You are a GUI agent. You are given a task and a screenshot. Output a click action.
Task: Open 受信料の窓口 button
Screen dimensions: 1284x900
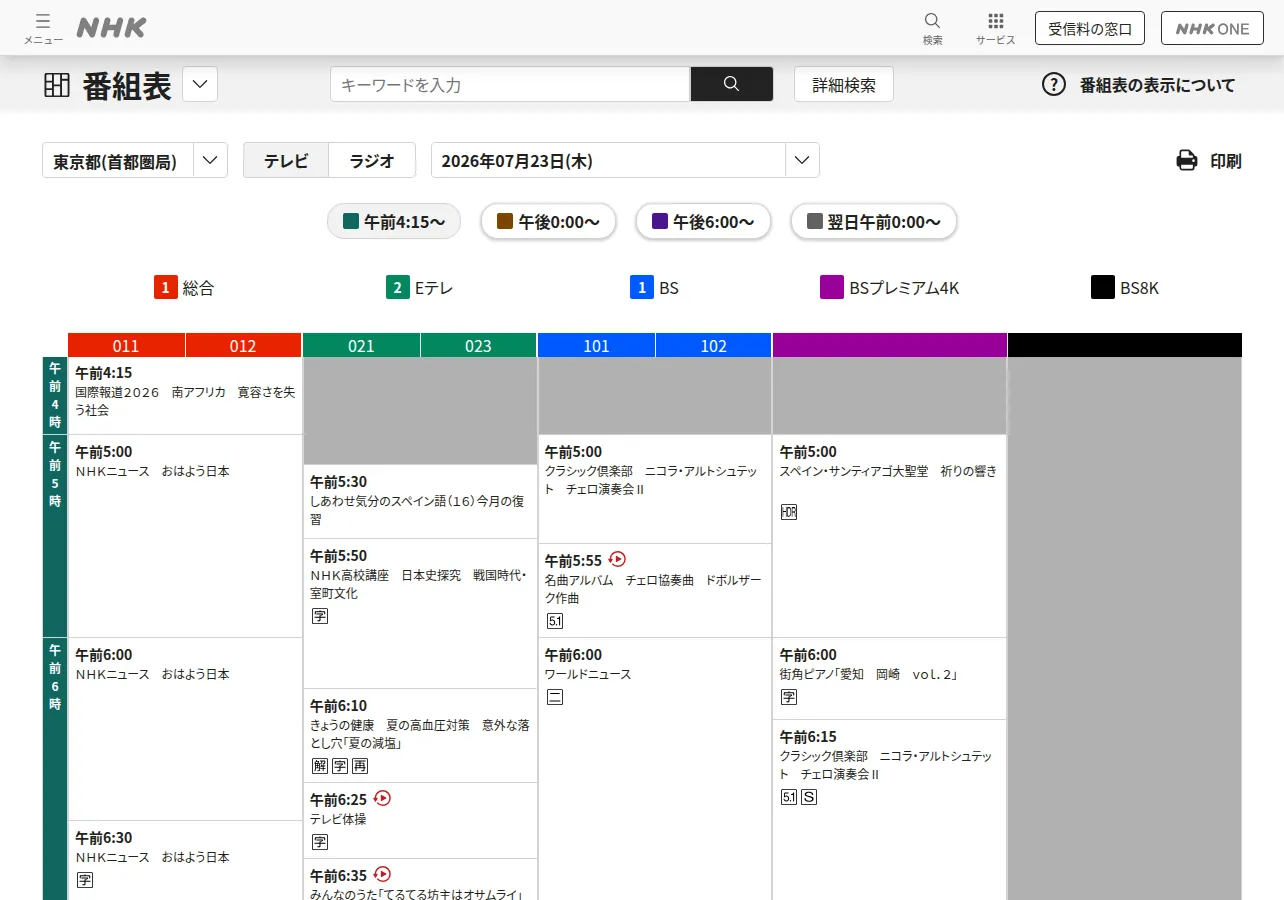coord(1090,28)
